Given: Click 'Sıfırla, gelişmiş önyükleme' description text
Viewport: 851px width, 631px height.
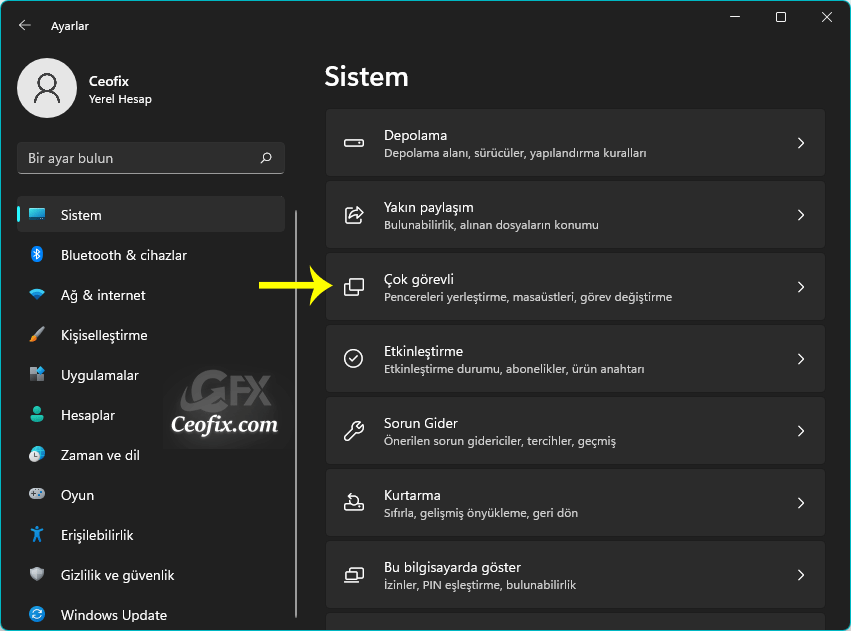Looking at the screenshot, I should (x=480, y=513).
